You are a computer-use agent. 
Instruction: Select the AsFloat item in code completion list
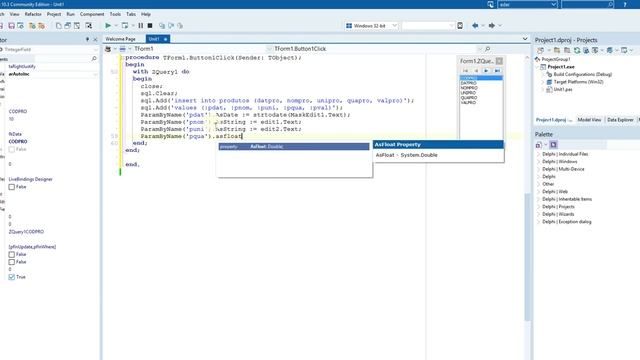click(x=293, y=147)
